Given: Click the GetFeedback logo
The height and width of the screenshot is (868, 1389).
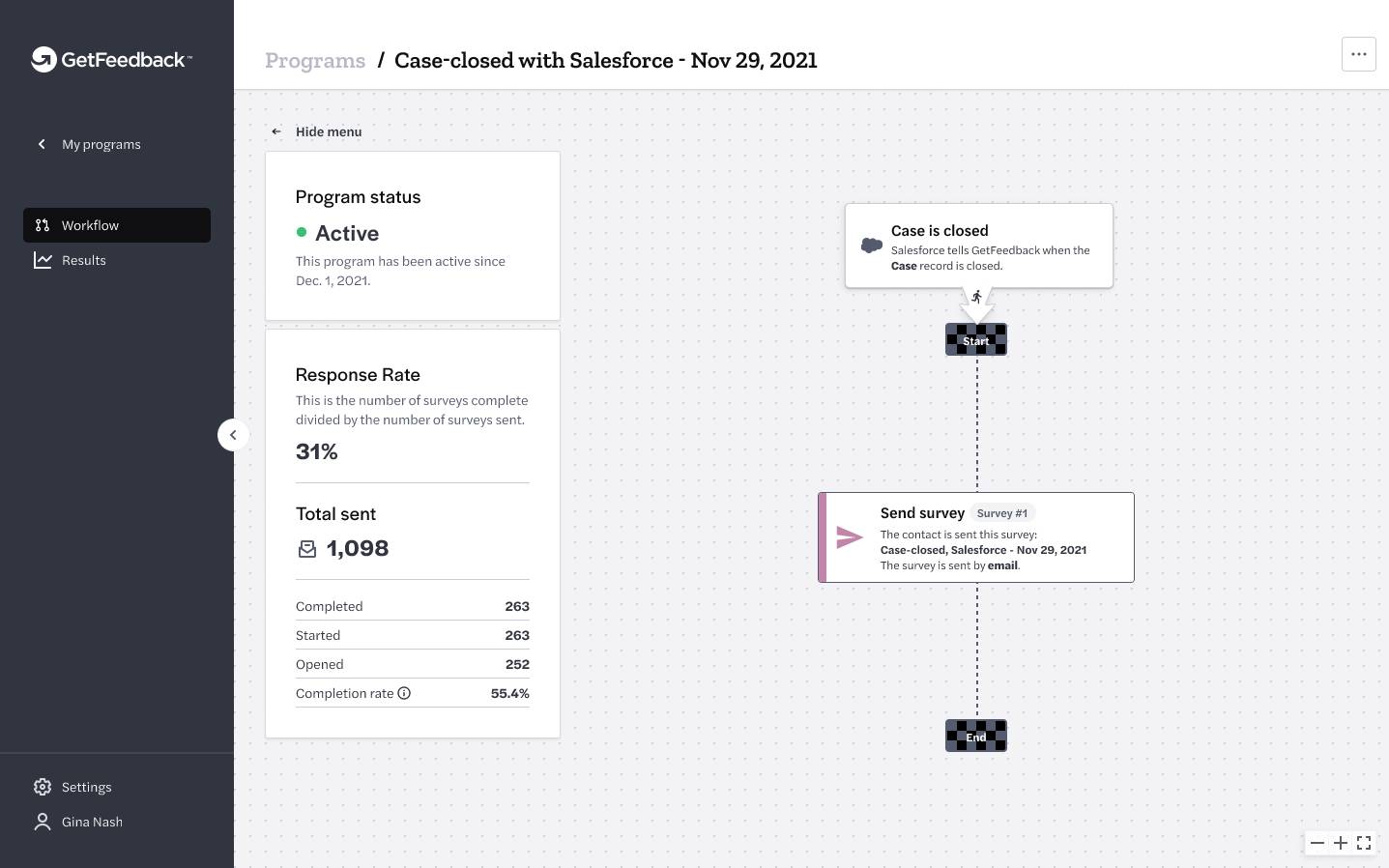Looking at the screenshot, I should (111, 60).
